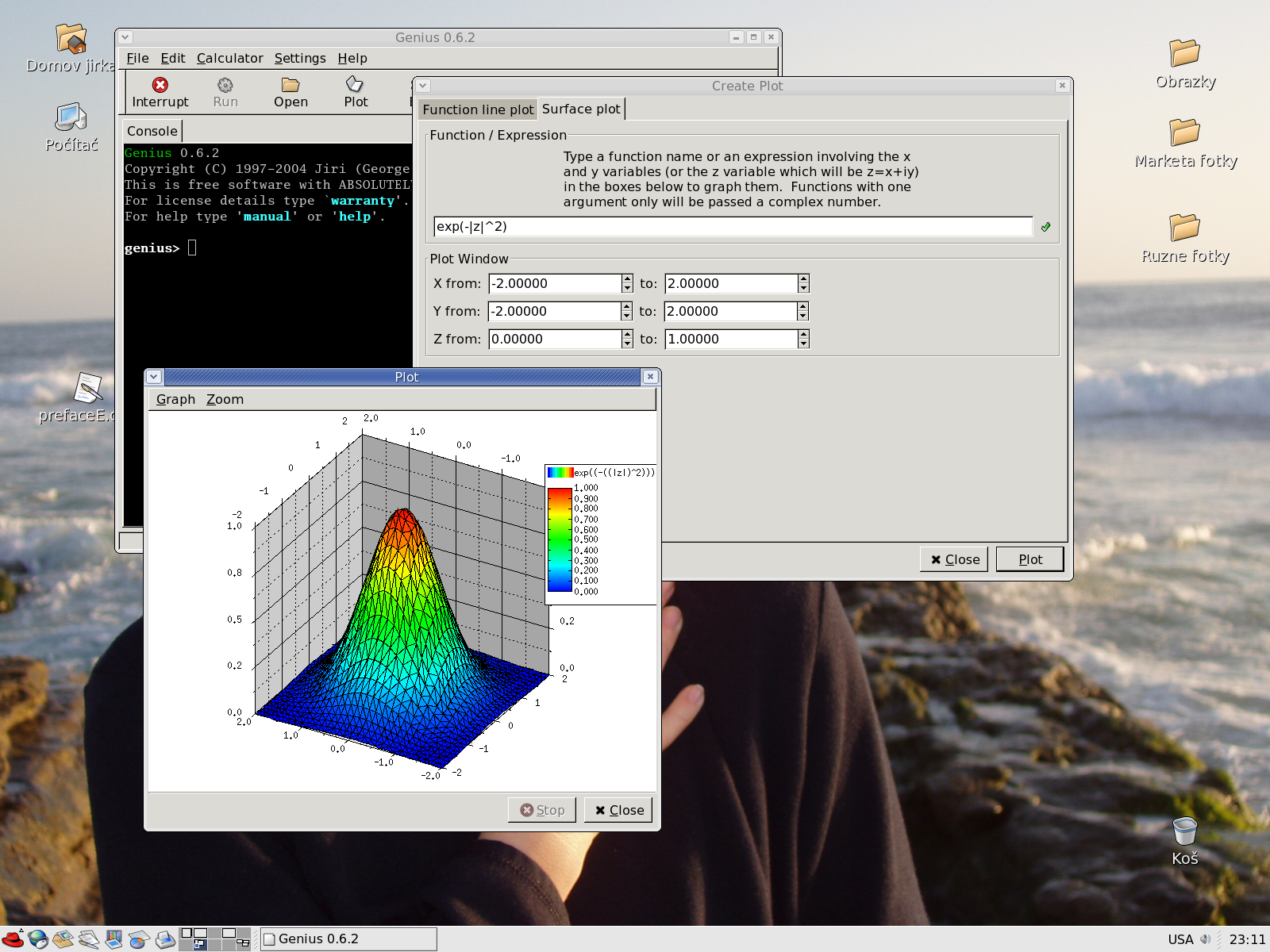Open the Create Plot window menu arrow
Viewport: 1270px width, 952px height.
pyautogui.click(x=423, y=86)
